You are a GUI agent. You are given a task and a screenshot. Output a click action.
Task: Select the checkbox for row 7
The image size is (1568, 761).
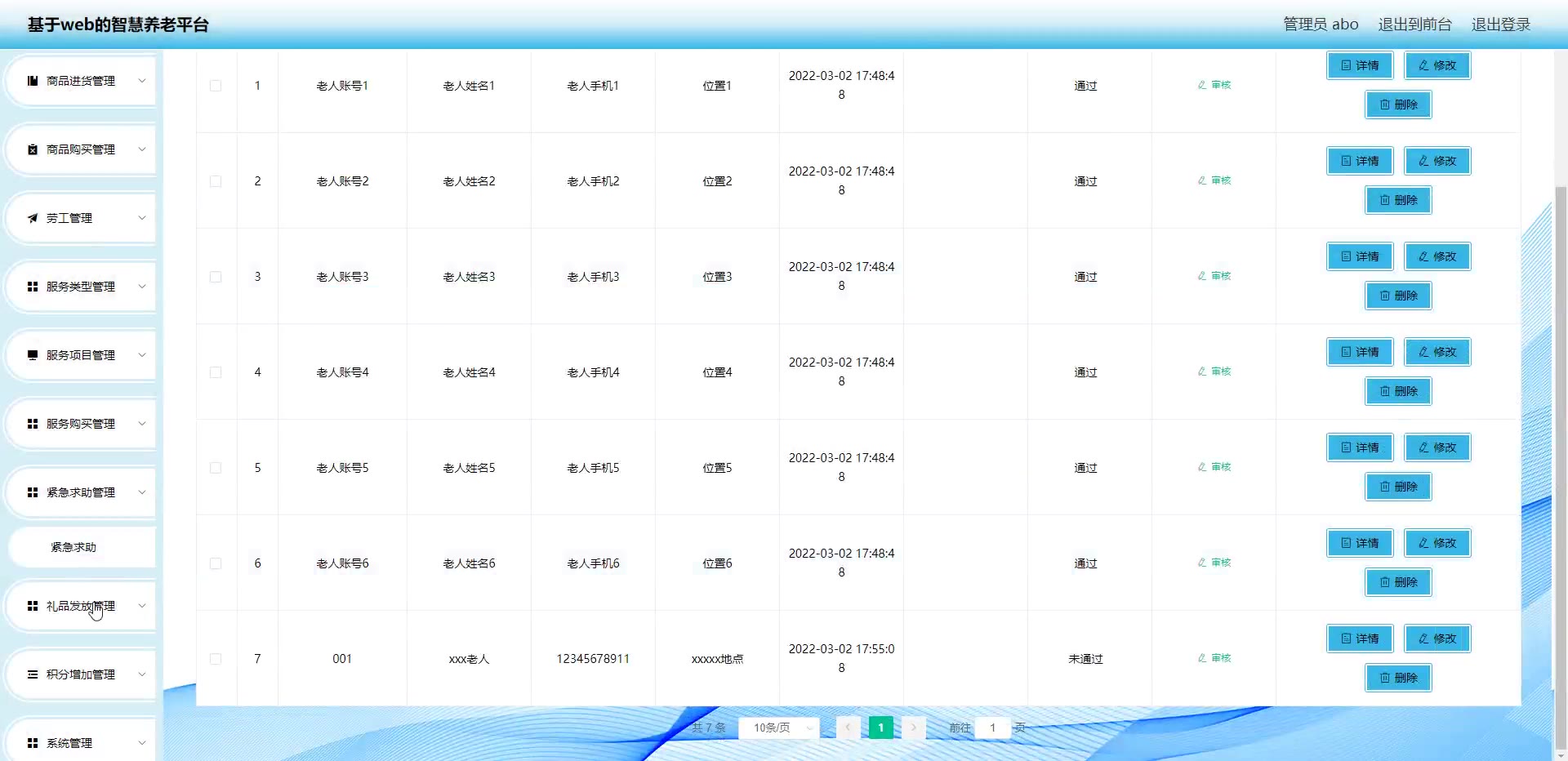(x=216, y=659)
